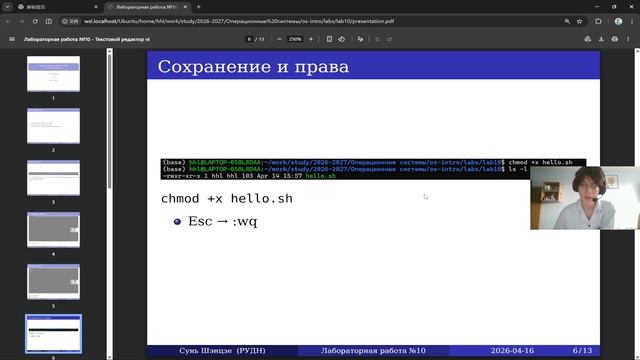Click the document vertical scrollbar
The height and width of the screenshot is (360, 640).
[x=637, y=204]
